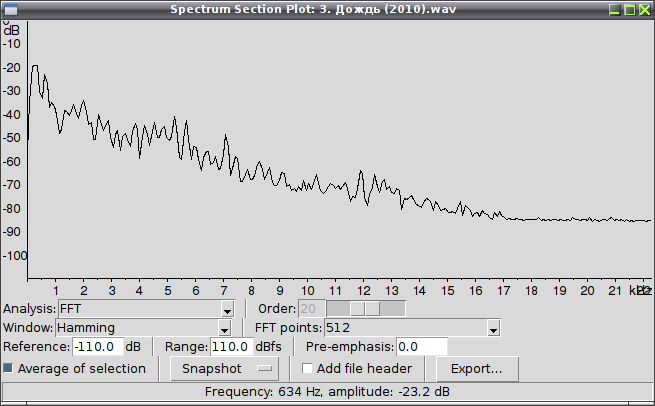
Task: Click the window menu icon in title bar
Action: pyautogui.click(x=11, y=10)
